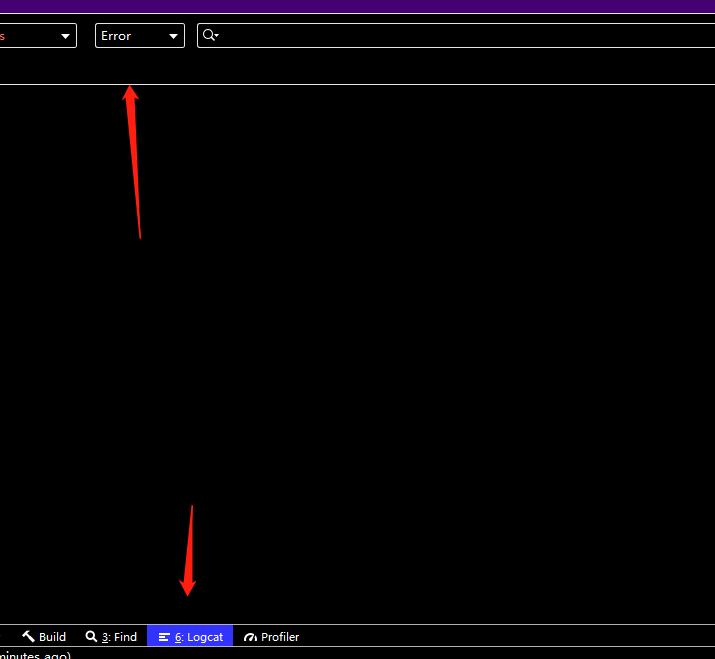
Task: Click the Logcat lines icon
Action: point(164,637)
